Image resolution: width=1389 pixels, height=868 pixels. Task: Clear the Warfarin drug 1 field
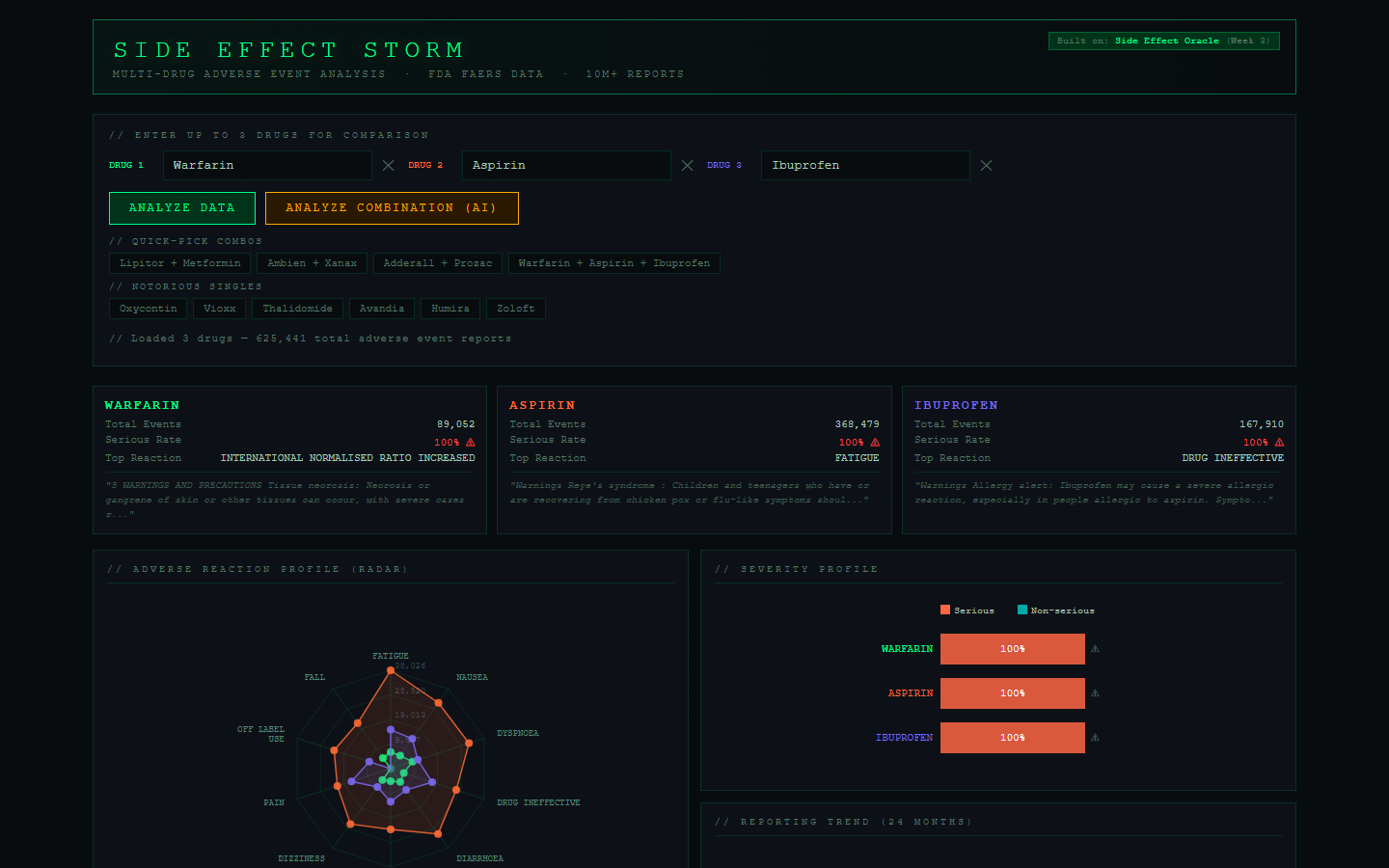(388, 166)
